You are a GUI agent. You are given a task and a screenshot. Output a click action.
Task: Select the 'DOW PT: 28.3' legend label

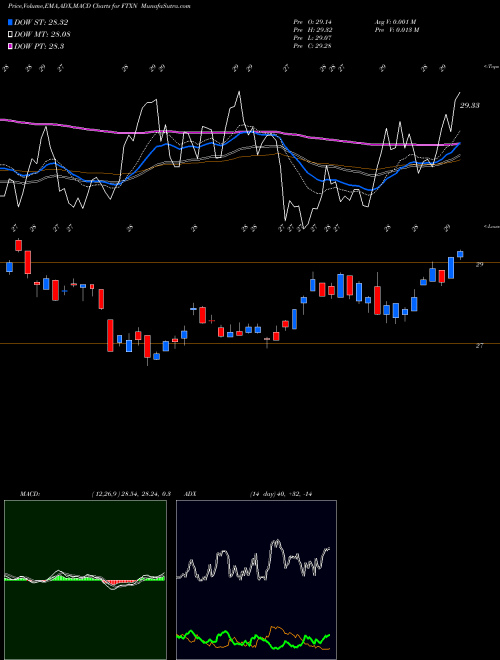tap(39, 46)
